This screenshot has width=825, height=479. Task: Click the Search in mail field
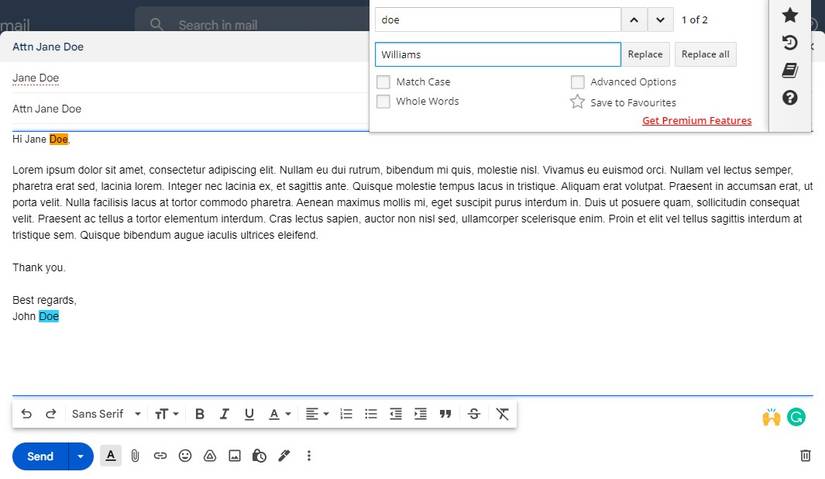click(253, 25)
